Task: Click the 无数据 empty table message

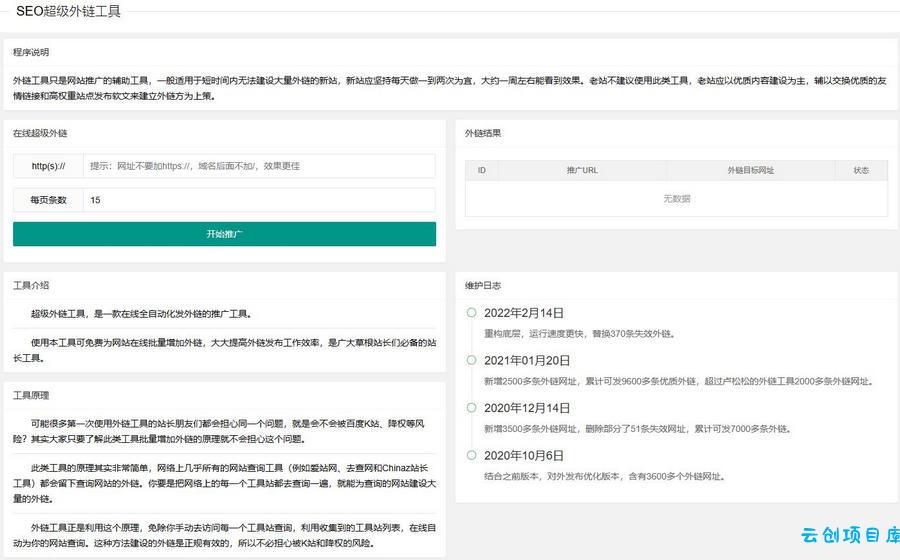Action: [677, 199]
